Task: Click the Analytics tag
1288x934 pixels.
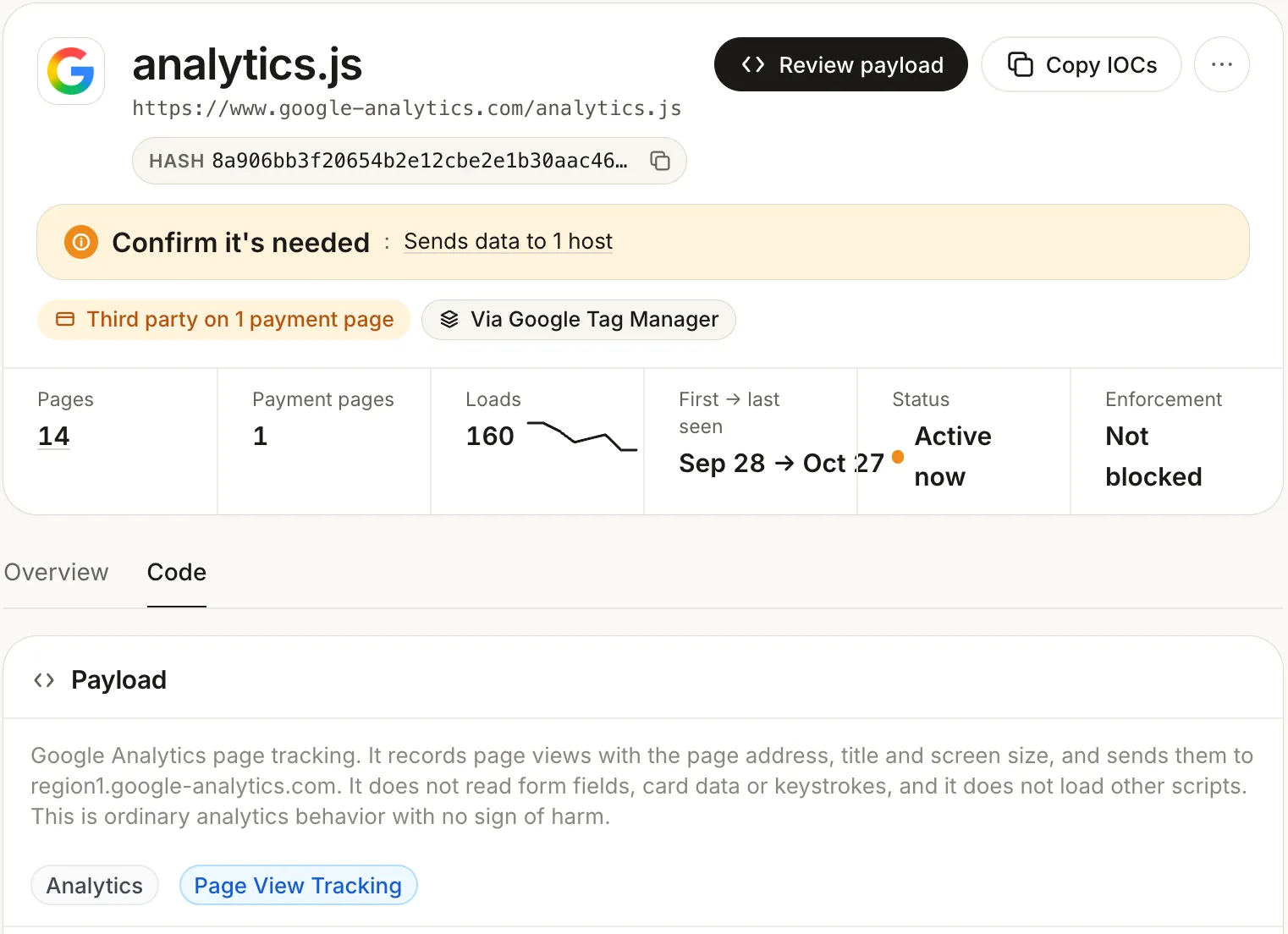Action: point(95,886)
